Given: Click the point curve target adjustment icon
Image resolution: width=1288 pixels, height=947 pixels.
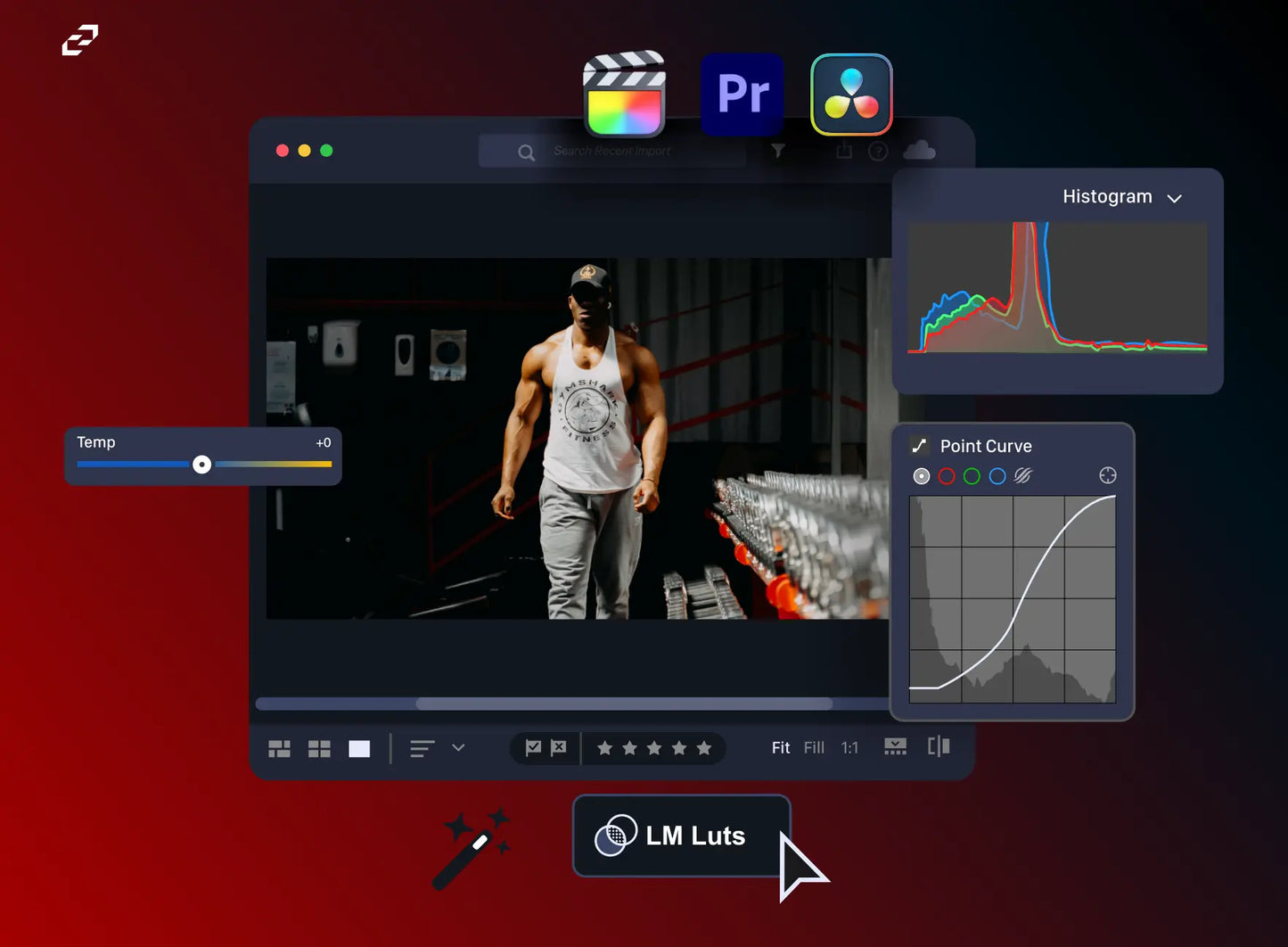Looking at the screenshot, I should pyautogui.click(x=1107, y=476).
